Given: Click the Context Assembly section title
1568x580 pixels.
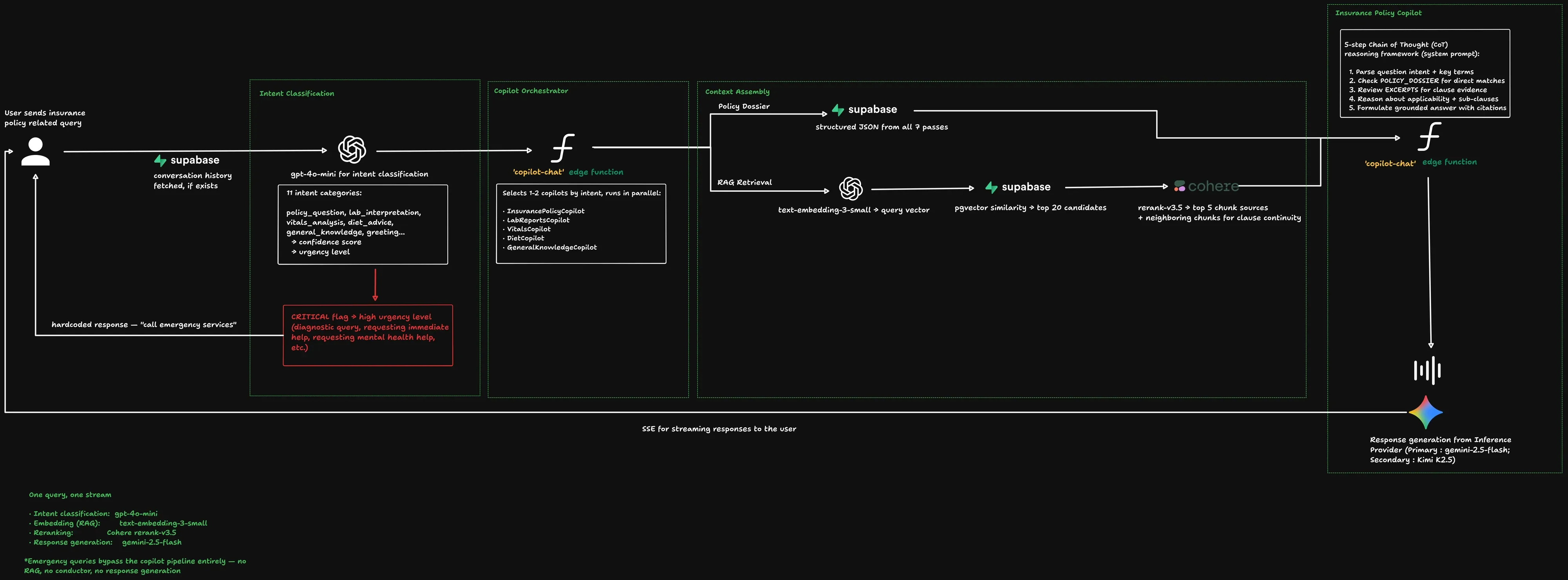Looking at the screenshot, I should (x=737, y=92).
